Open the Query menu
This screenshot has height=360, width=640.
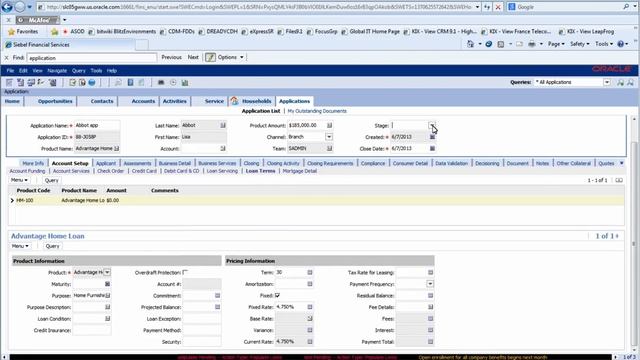pos(79,71)
